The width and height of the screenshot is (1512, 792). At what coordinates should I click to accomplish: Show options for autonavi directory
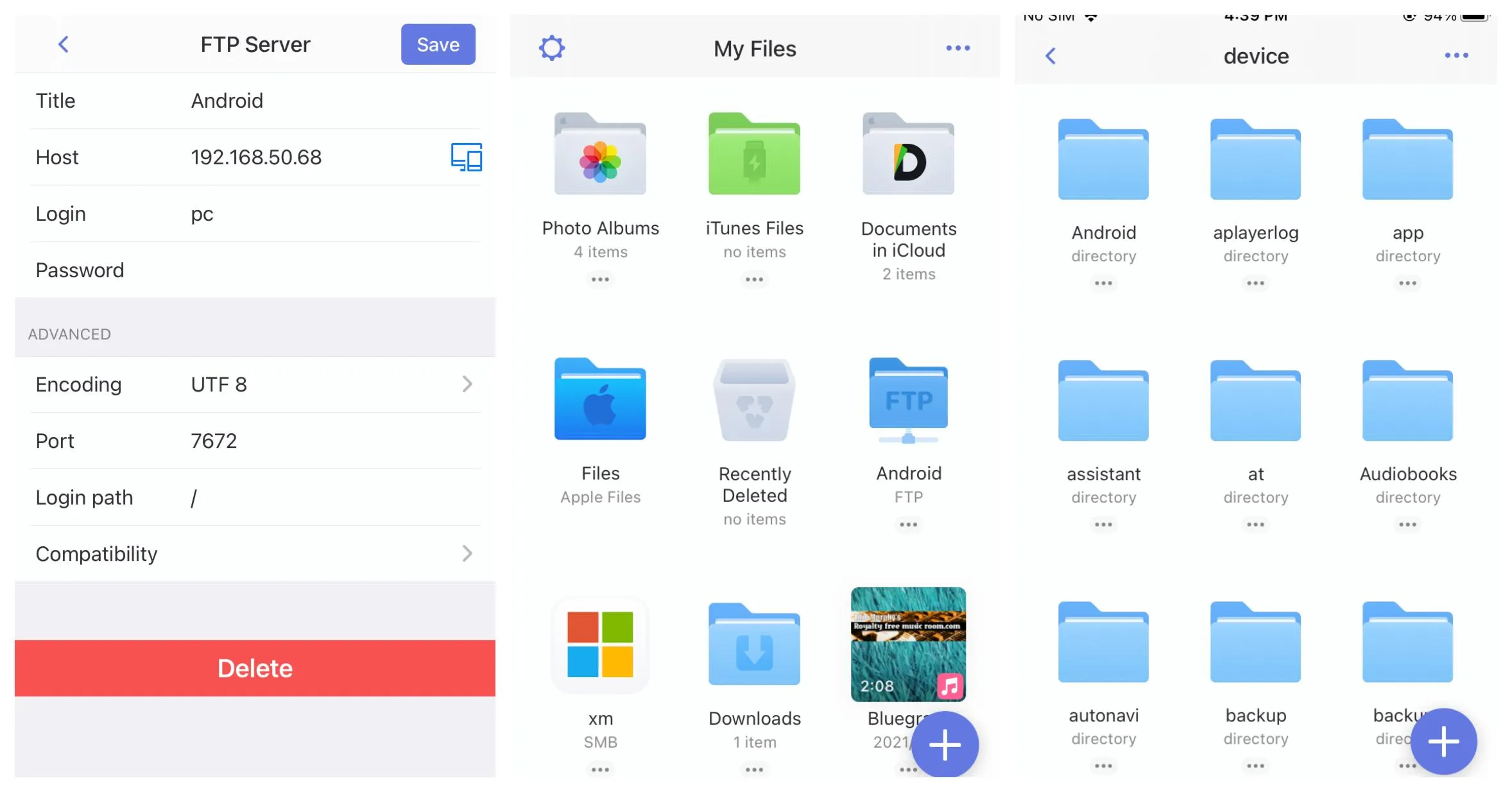click(x=1103, y=766)
